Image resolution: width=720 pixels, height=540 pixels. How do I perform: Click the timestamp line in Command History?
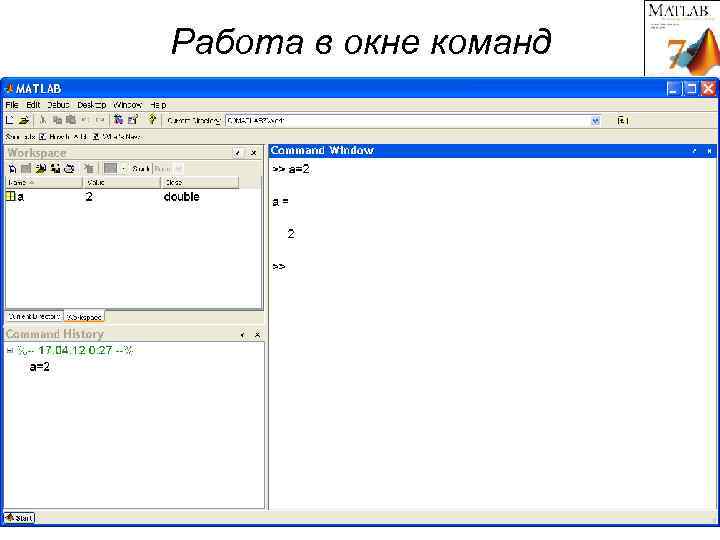click(x=75, y=350)
